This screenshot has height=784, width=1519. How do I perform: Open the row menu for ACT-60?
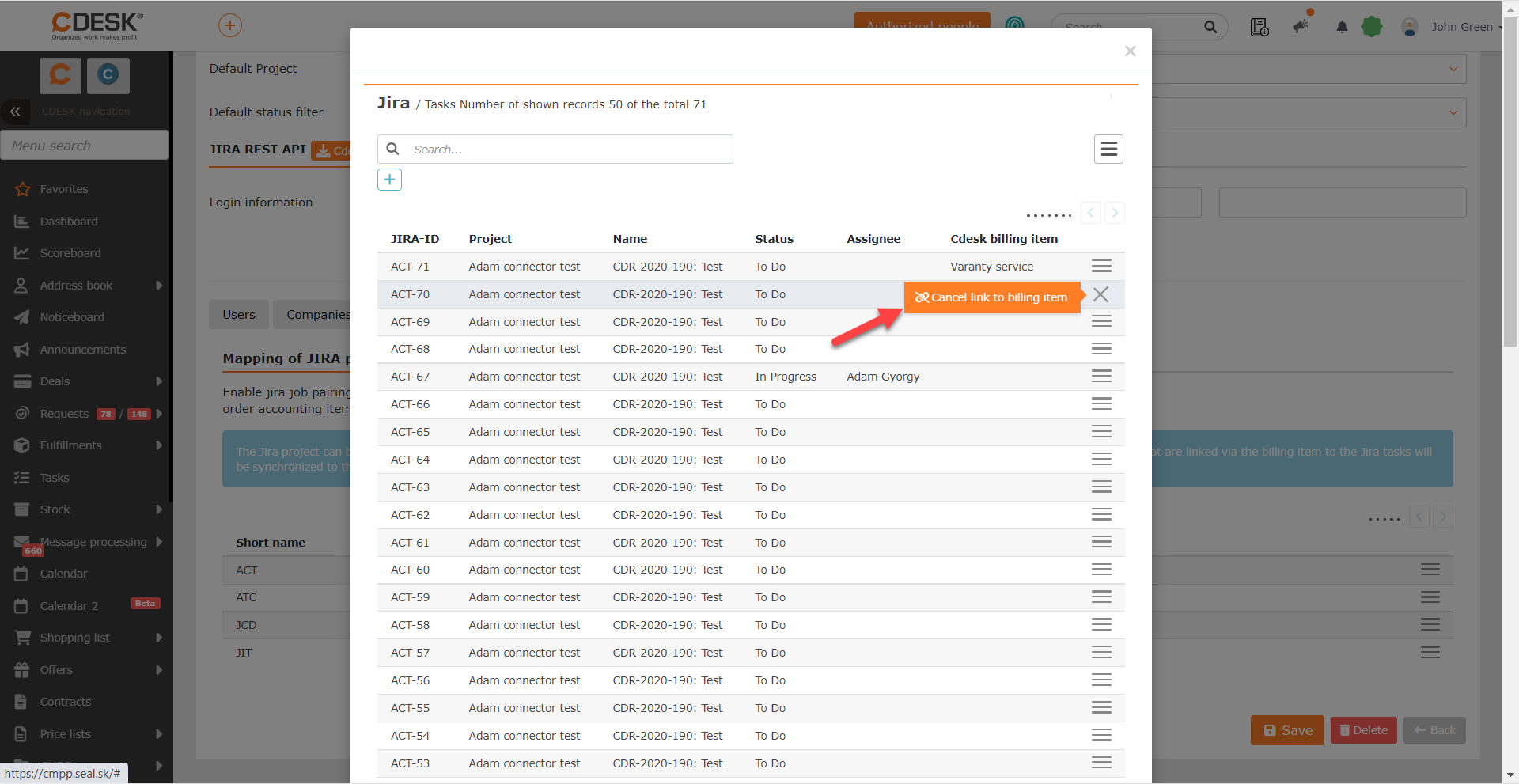coord(1101,570)
